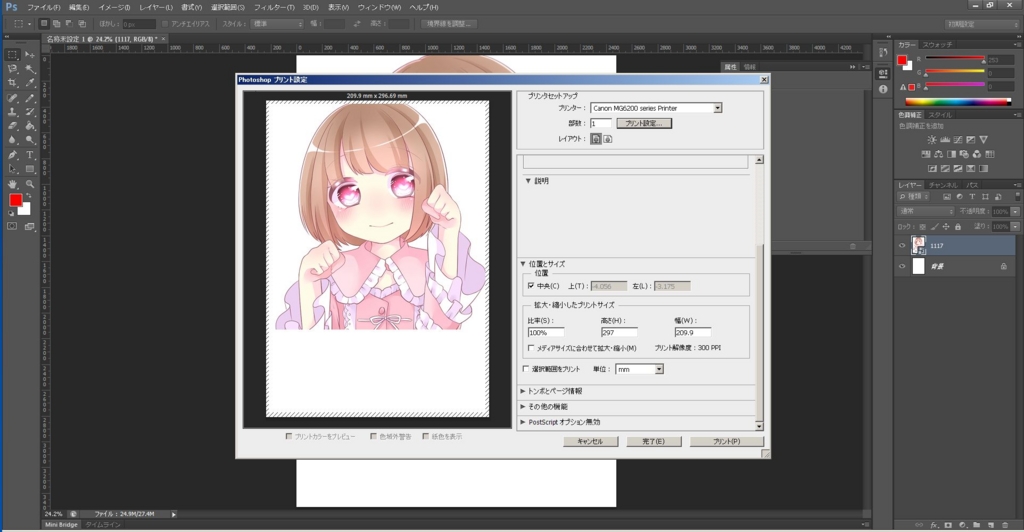Select the Pen tool
The width and height of the screenshot is (1024, 532).
pos(12,155)
